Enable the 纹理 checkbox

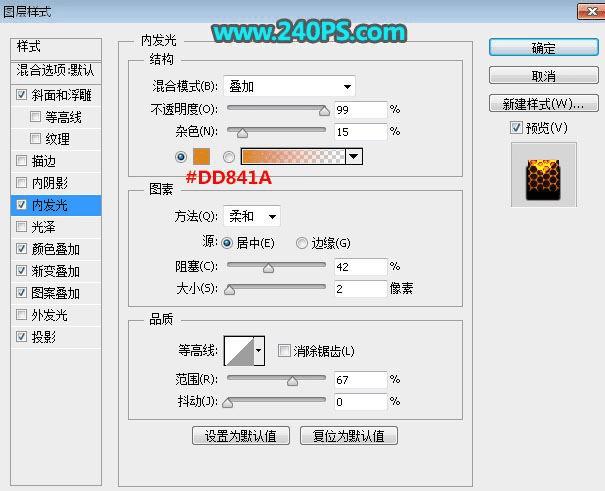(35, 138)
